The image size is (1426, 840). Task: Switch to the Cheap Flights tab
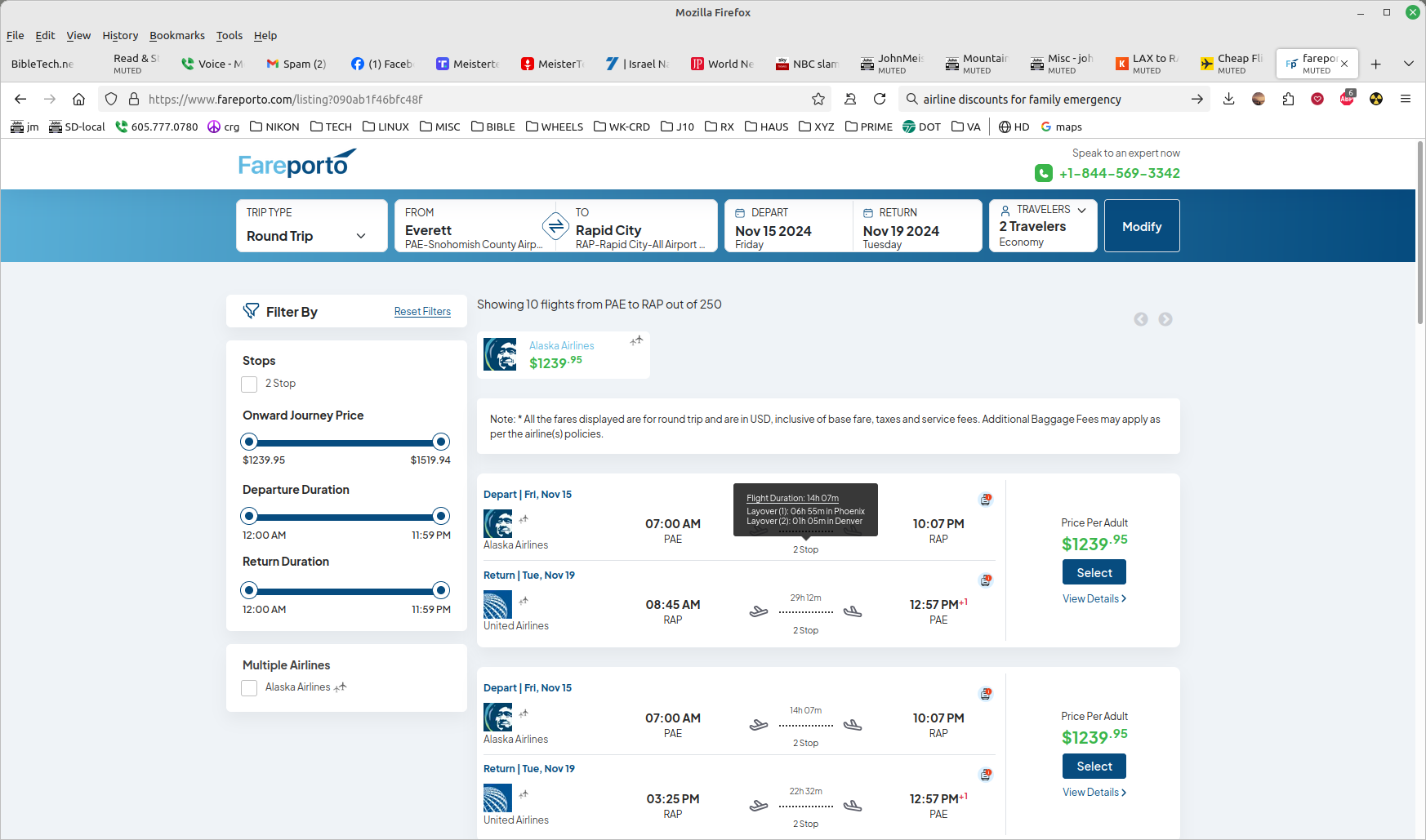click(1232, 64)
